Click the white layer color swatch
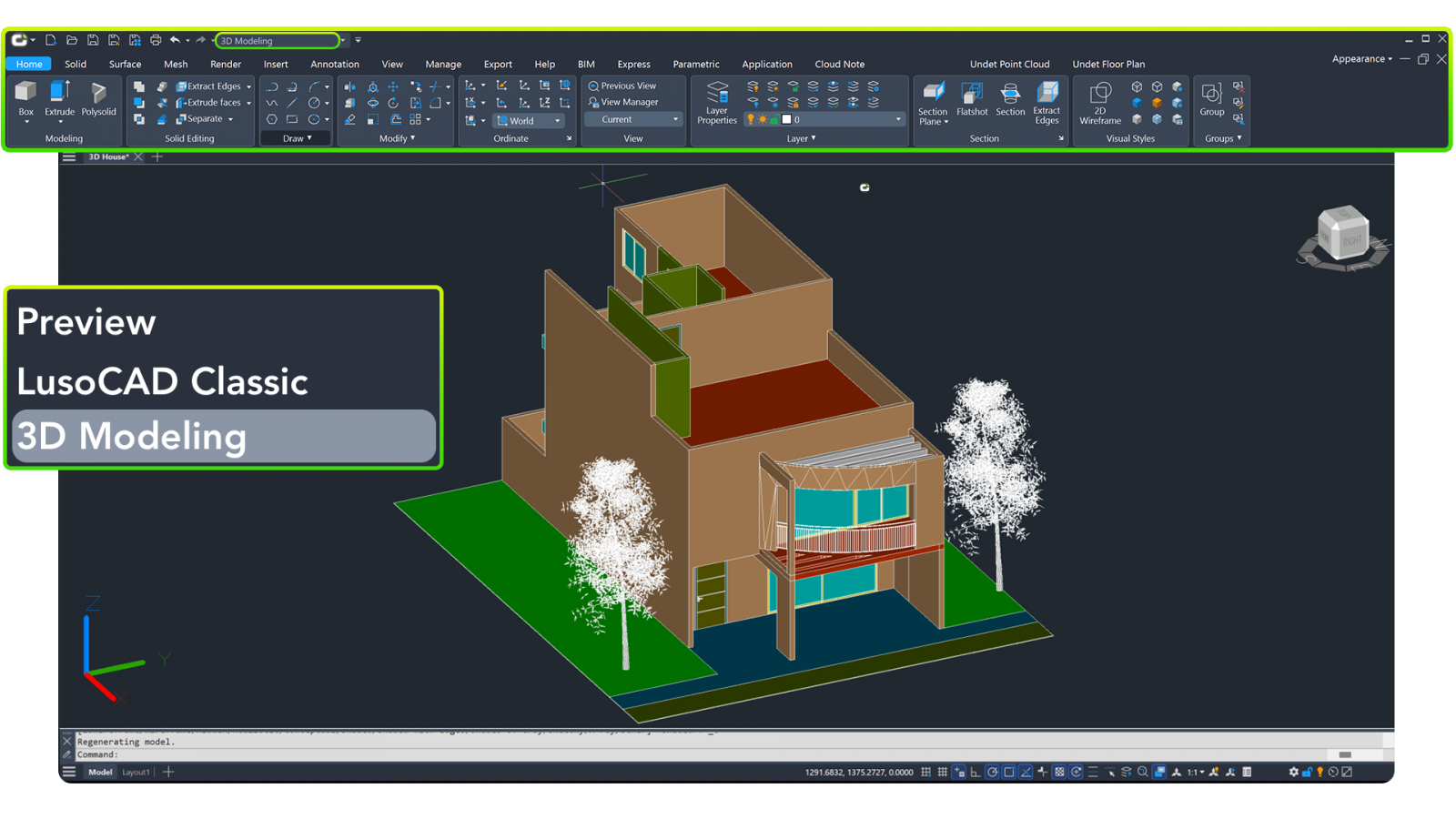The width and height of the screenshot is (1456, 819). click(787, 119)
